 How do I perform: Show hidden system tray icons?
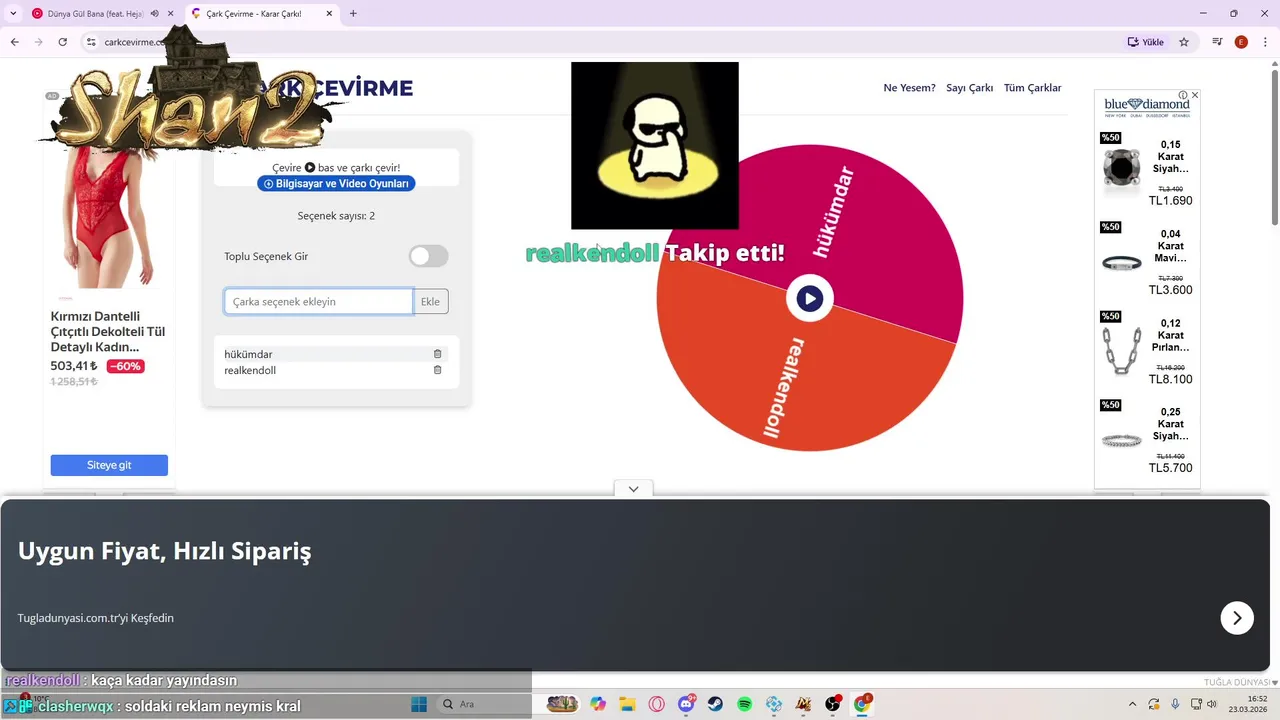coord(1132,704)
